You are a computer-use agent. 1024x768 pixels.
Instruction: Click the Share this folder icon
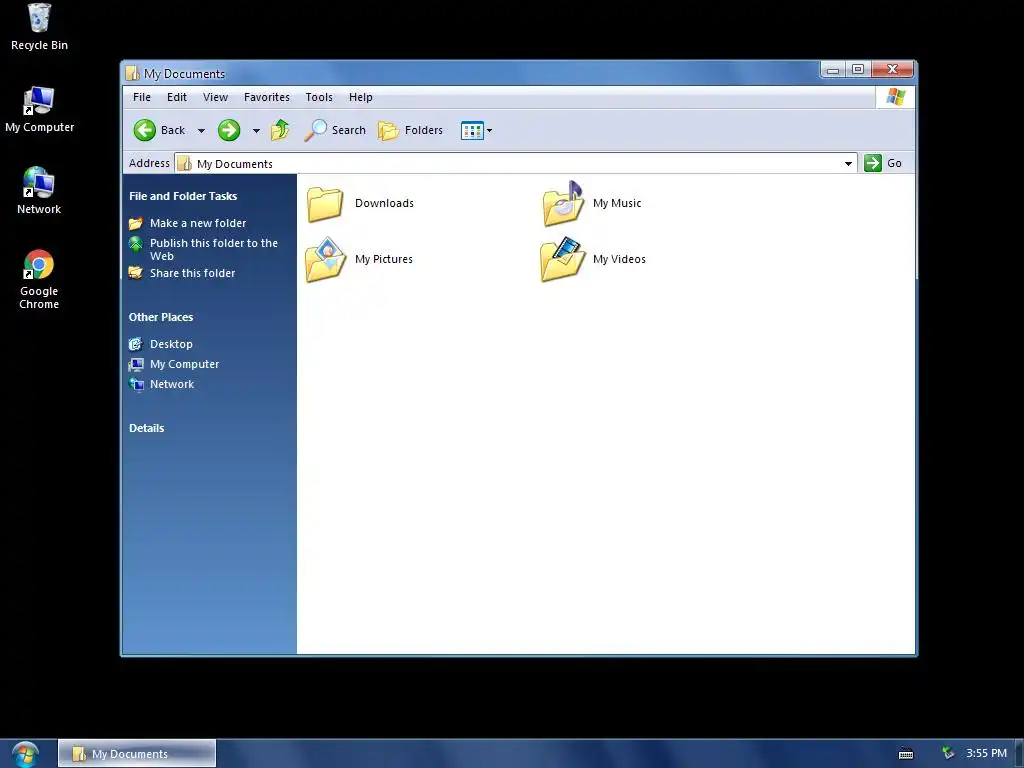135,273
